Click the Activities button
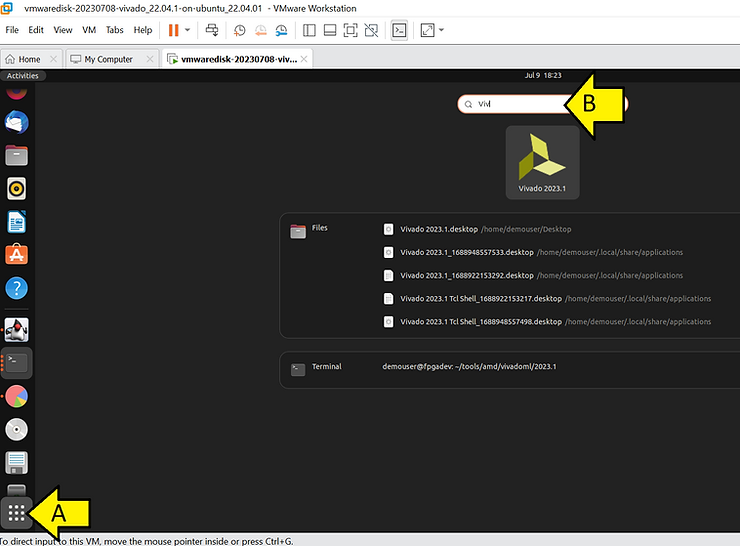 22,76
